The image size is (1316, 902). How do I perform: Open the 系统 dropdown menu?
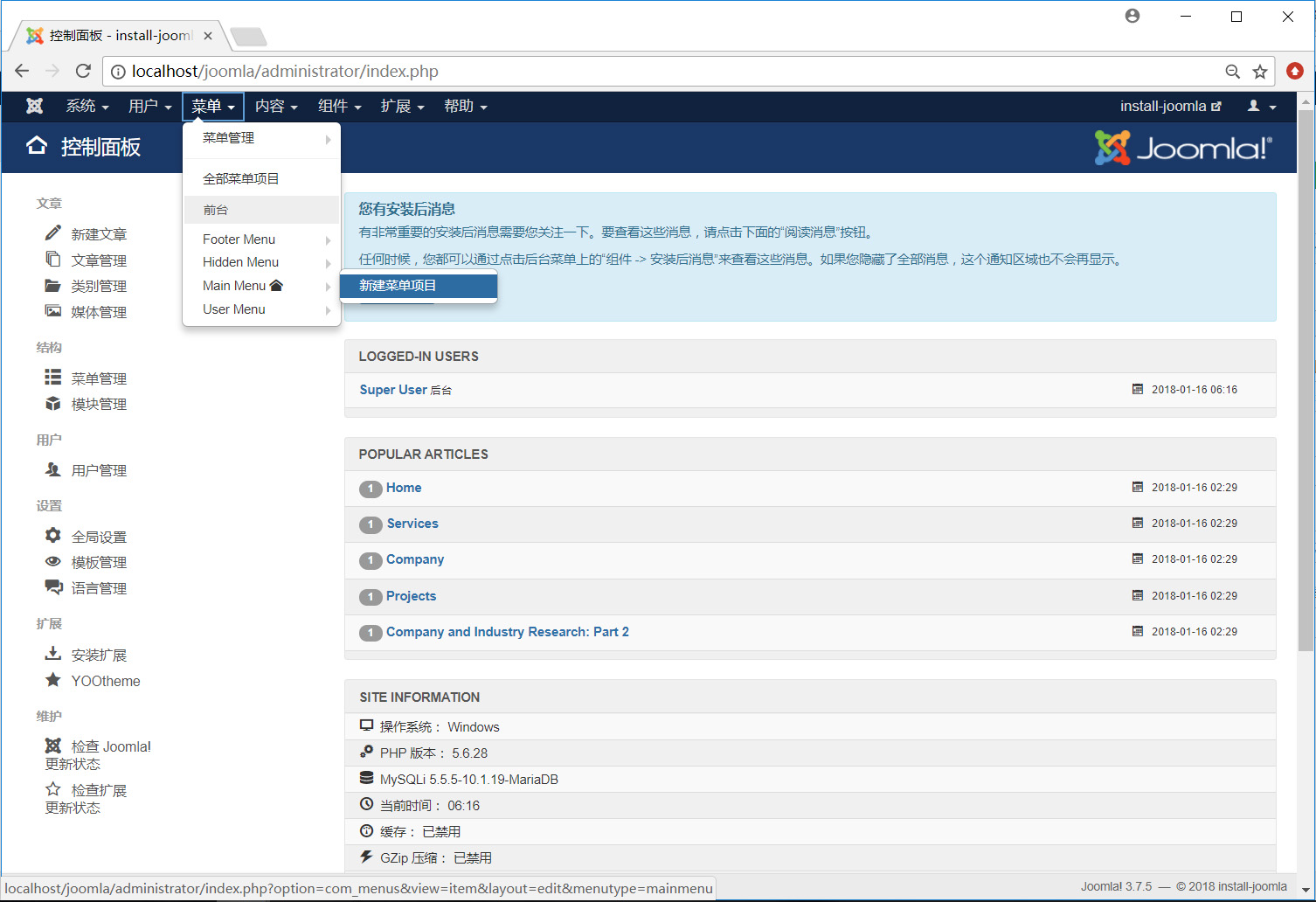pyautogui.click(x=87, y=107)
